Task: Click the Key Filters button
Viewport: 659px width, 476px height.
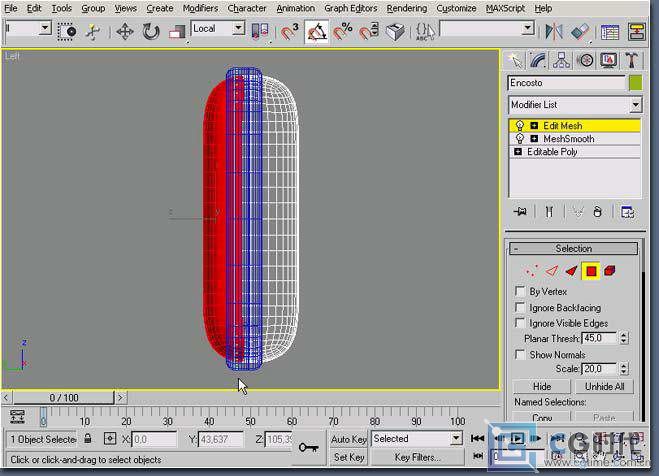Action: (x=417, y=457)
